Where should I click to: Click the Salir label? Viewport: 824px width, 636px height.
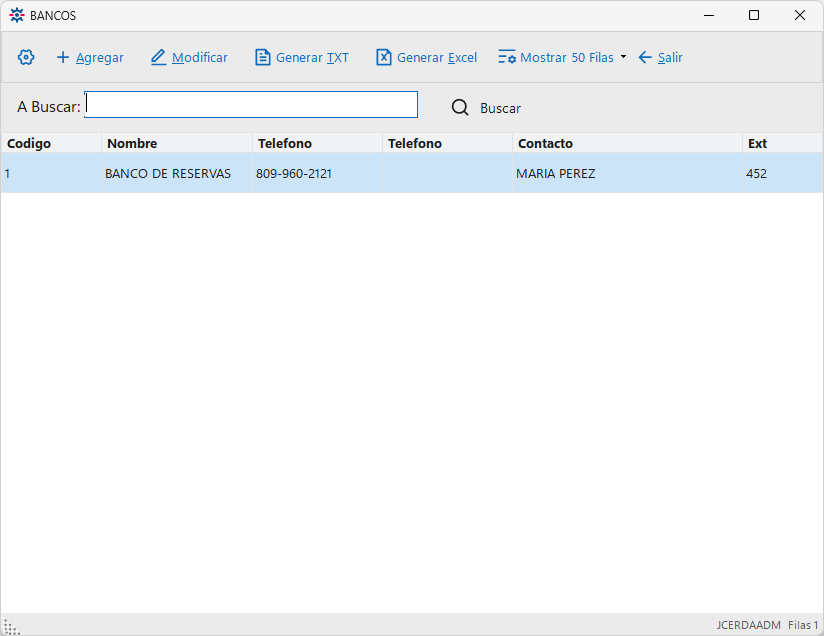point(670,57)
